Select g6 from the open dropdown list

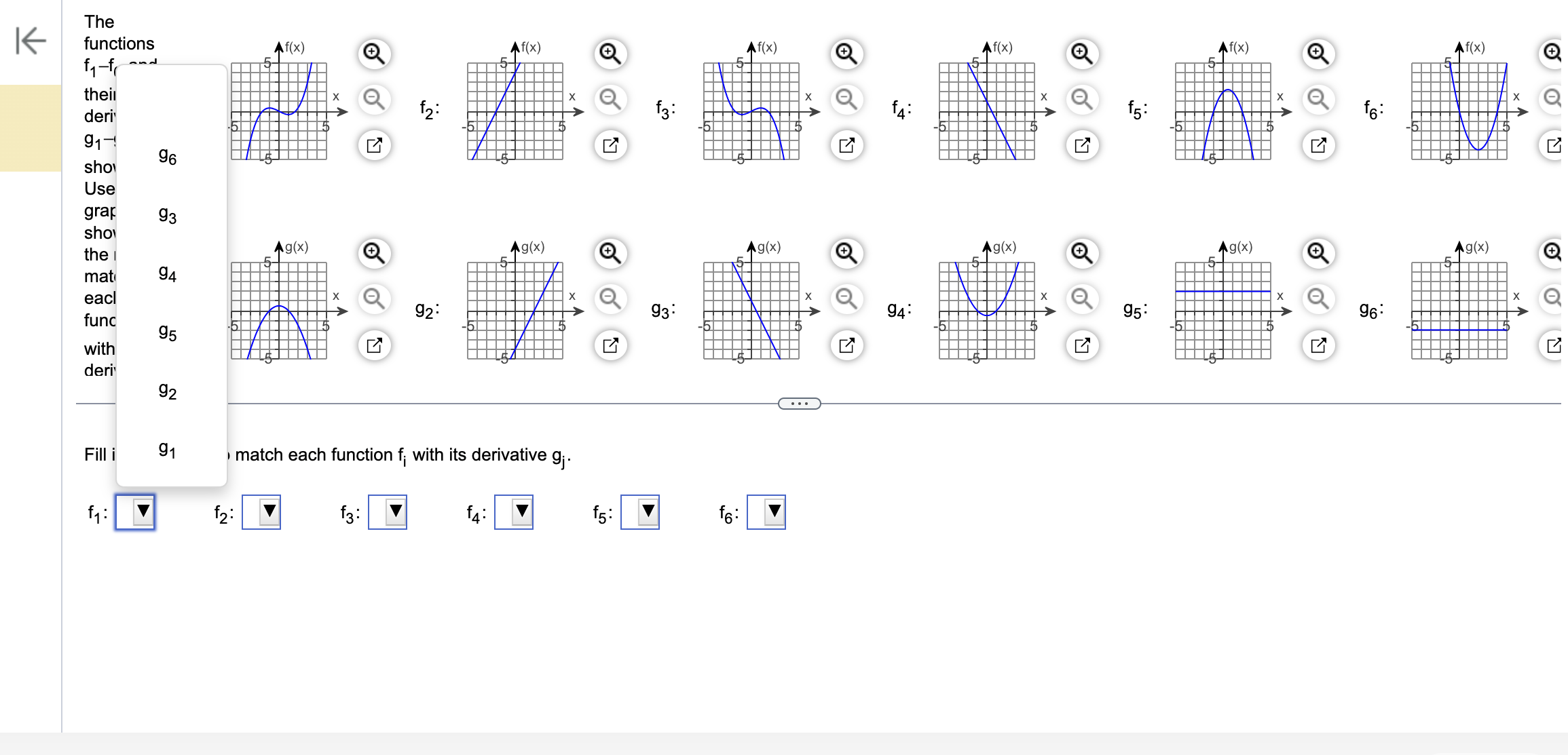point(167,157)
